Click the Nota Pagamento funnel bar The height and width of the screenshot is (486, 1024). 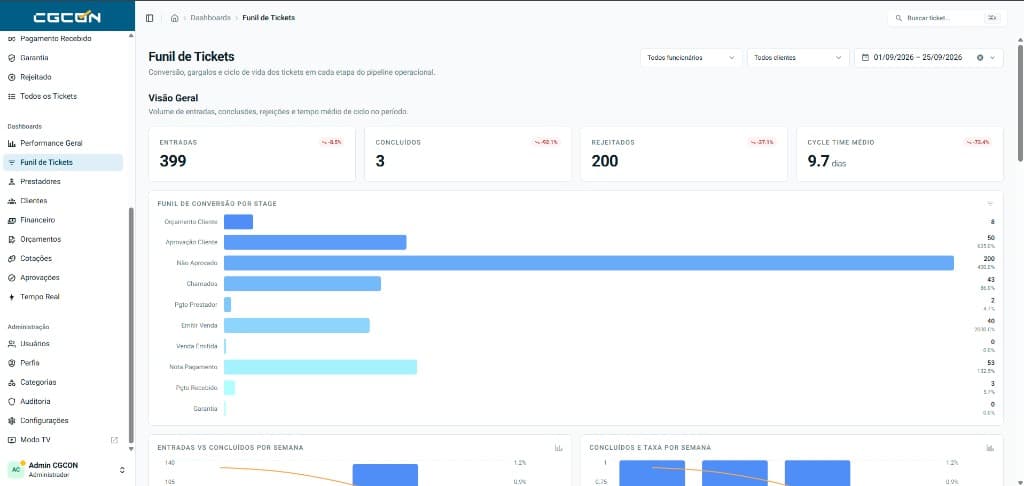coord(320,367)
